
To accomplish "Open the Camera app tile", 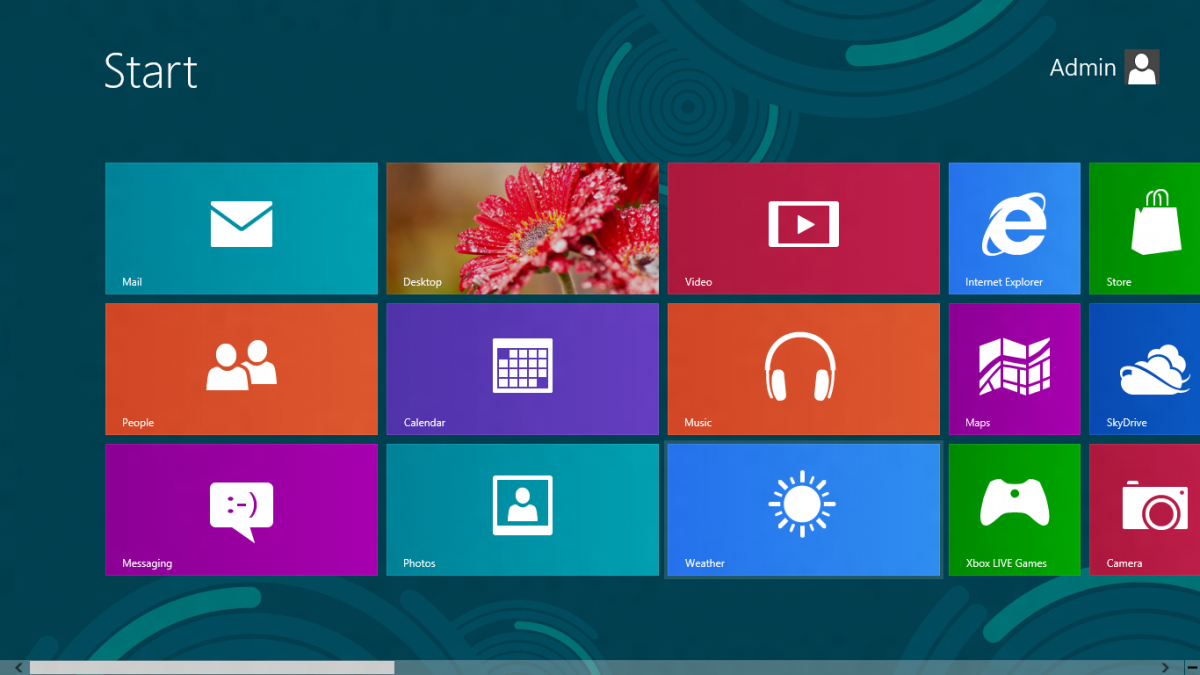I will [1146, 510].
